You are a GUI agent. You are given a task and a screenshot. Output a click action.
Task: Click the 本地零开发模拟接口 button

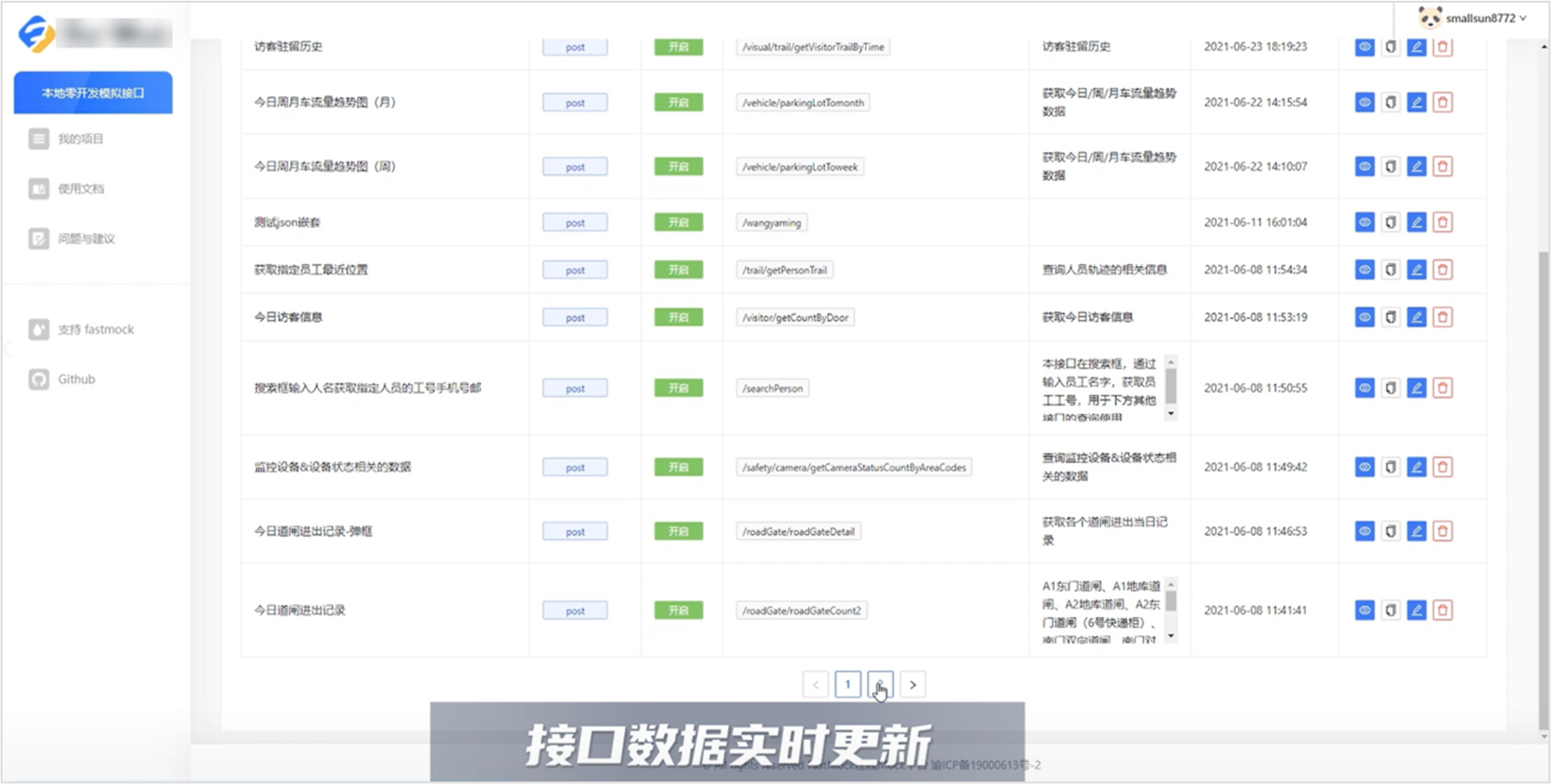click(93, 92)
